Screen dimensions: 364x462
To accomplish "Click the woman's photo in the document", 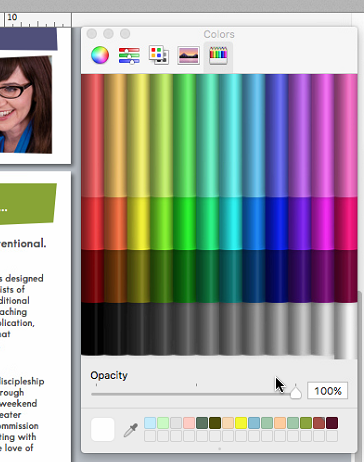I will (x=26, y=104).
